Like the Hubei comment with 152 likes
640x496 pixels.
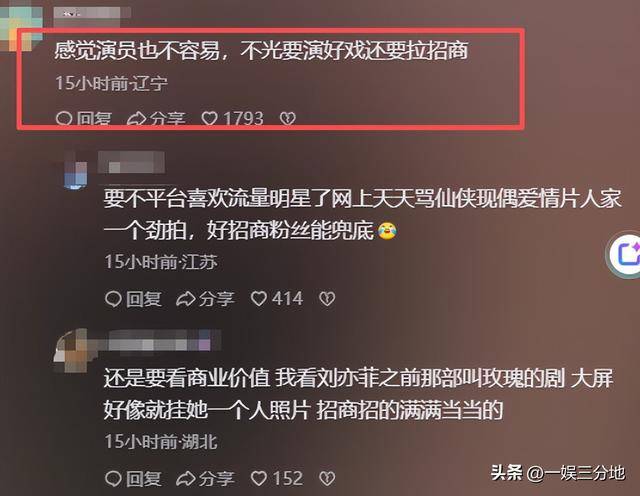(x=277, y=478)
